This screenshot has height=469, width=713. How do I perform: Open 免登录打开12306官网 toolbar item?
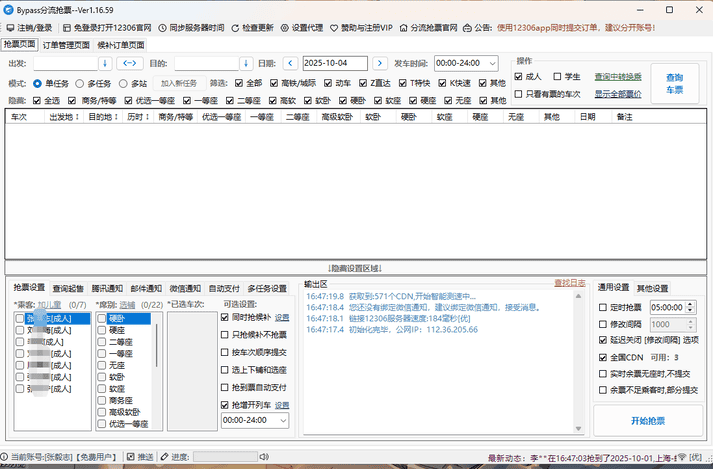[x=107, y=28]
